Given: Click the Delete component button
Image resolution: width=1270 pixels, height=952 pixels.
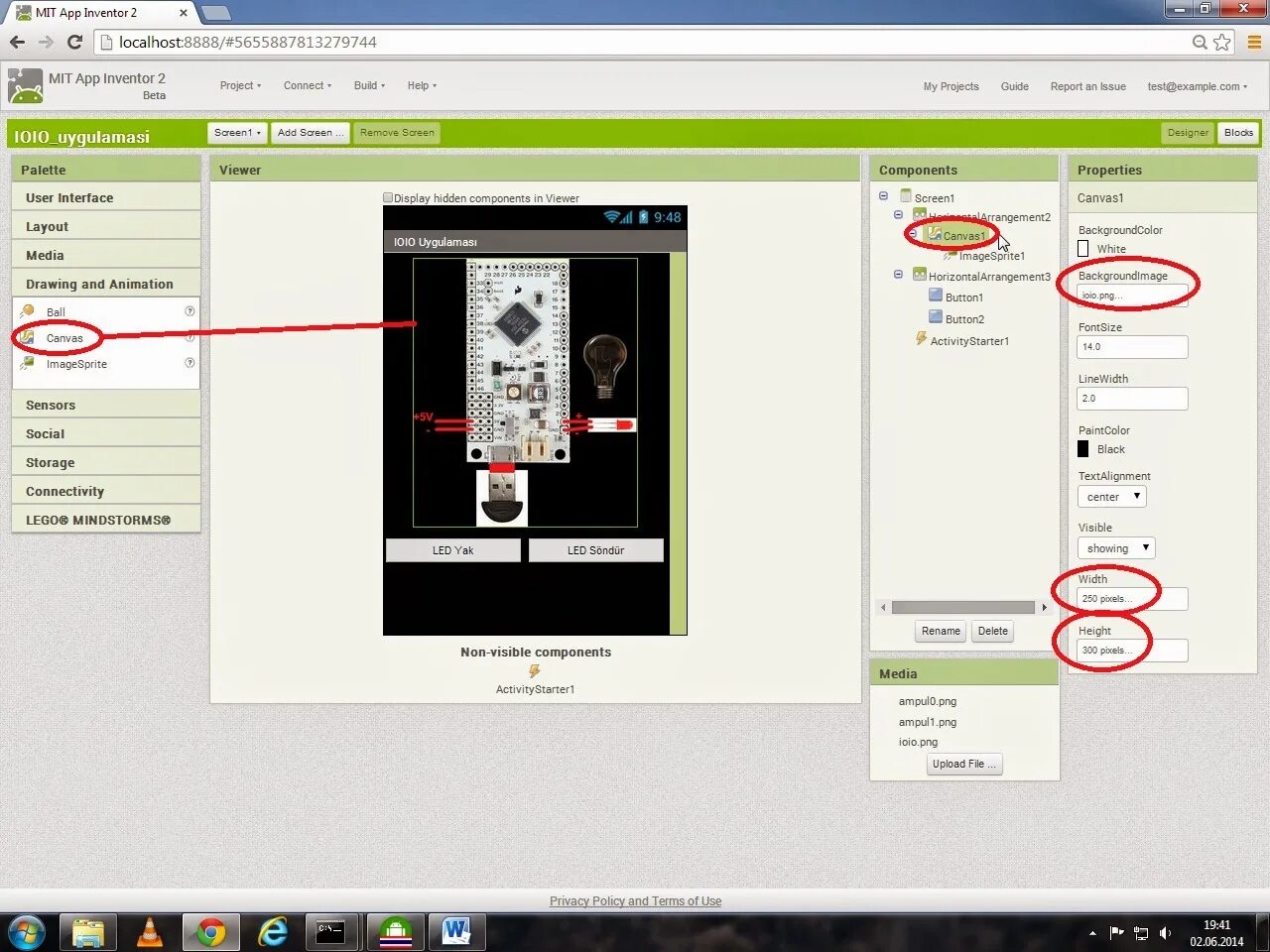Looking at the screenshot, I should [x=993, y=631].
